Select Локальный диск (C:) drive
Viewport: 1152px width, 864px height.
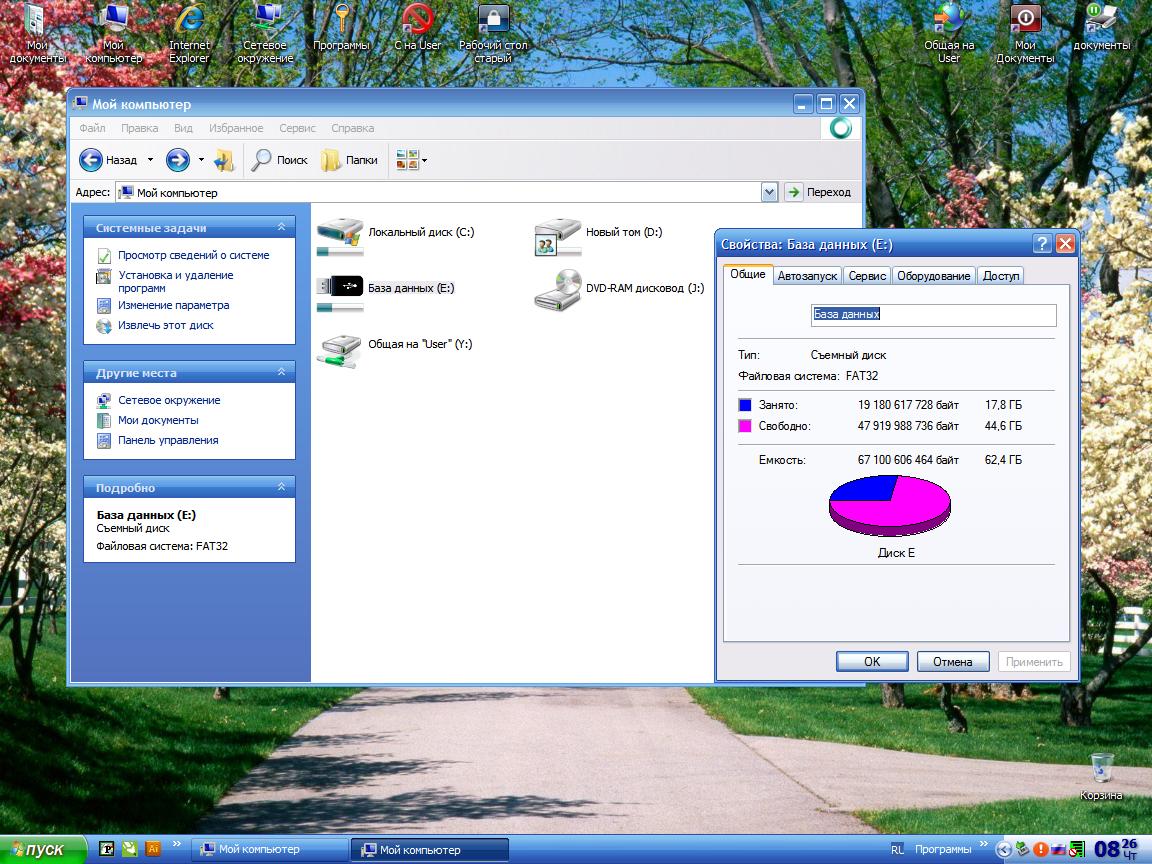click(396, 237)
